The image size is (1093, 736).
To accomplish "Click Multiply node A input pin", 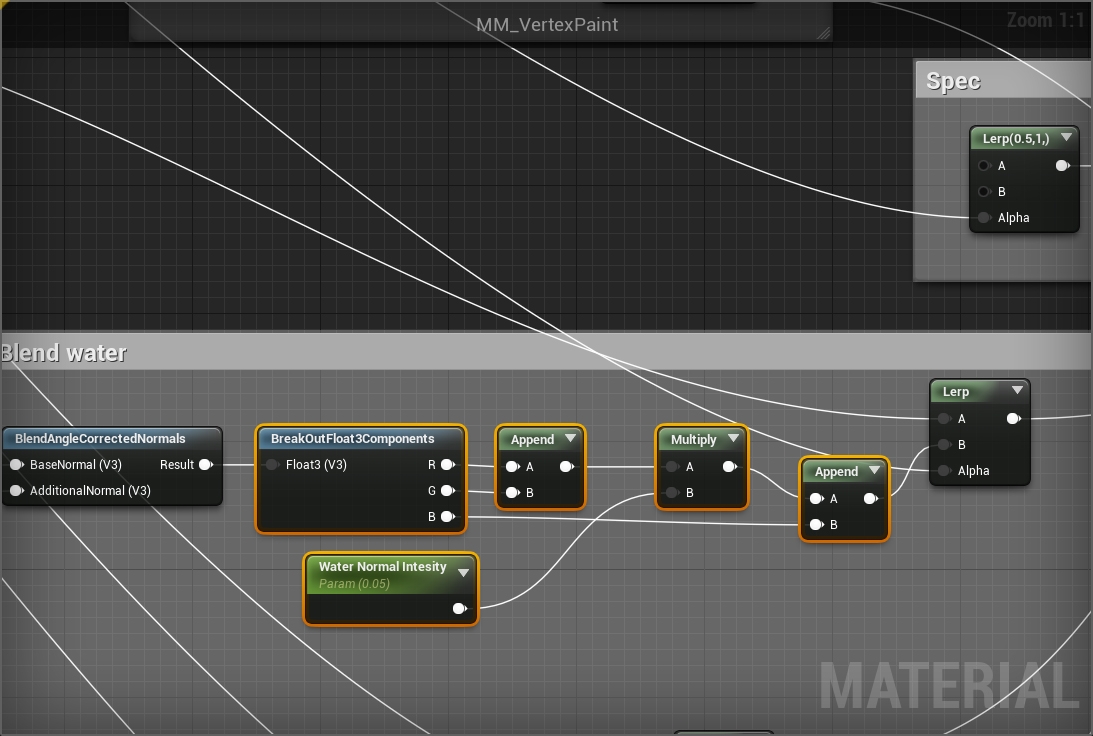I will tap(673, 467).
